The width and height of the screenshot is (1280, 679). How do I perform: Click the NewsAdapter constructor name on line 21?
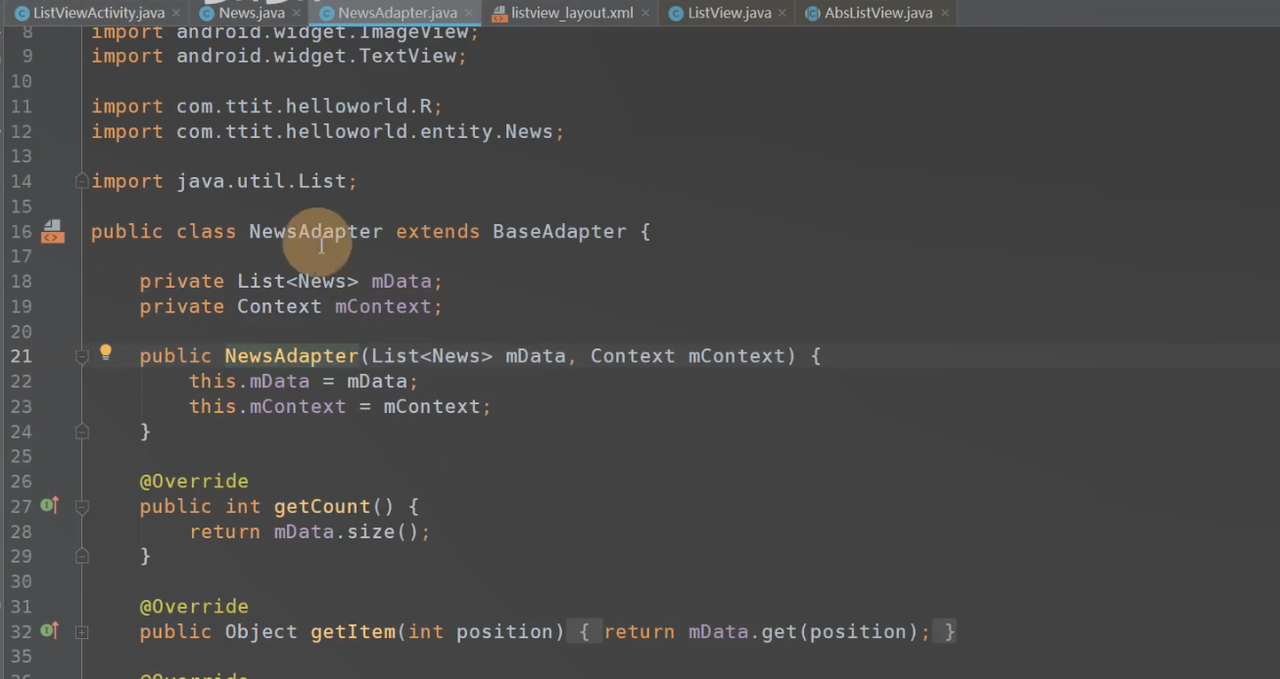click(x=291, y=356)
